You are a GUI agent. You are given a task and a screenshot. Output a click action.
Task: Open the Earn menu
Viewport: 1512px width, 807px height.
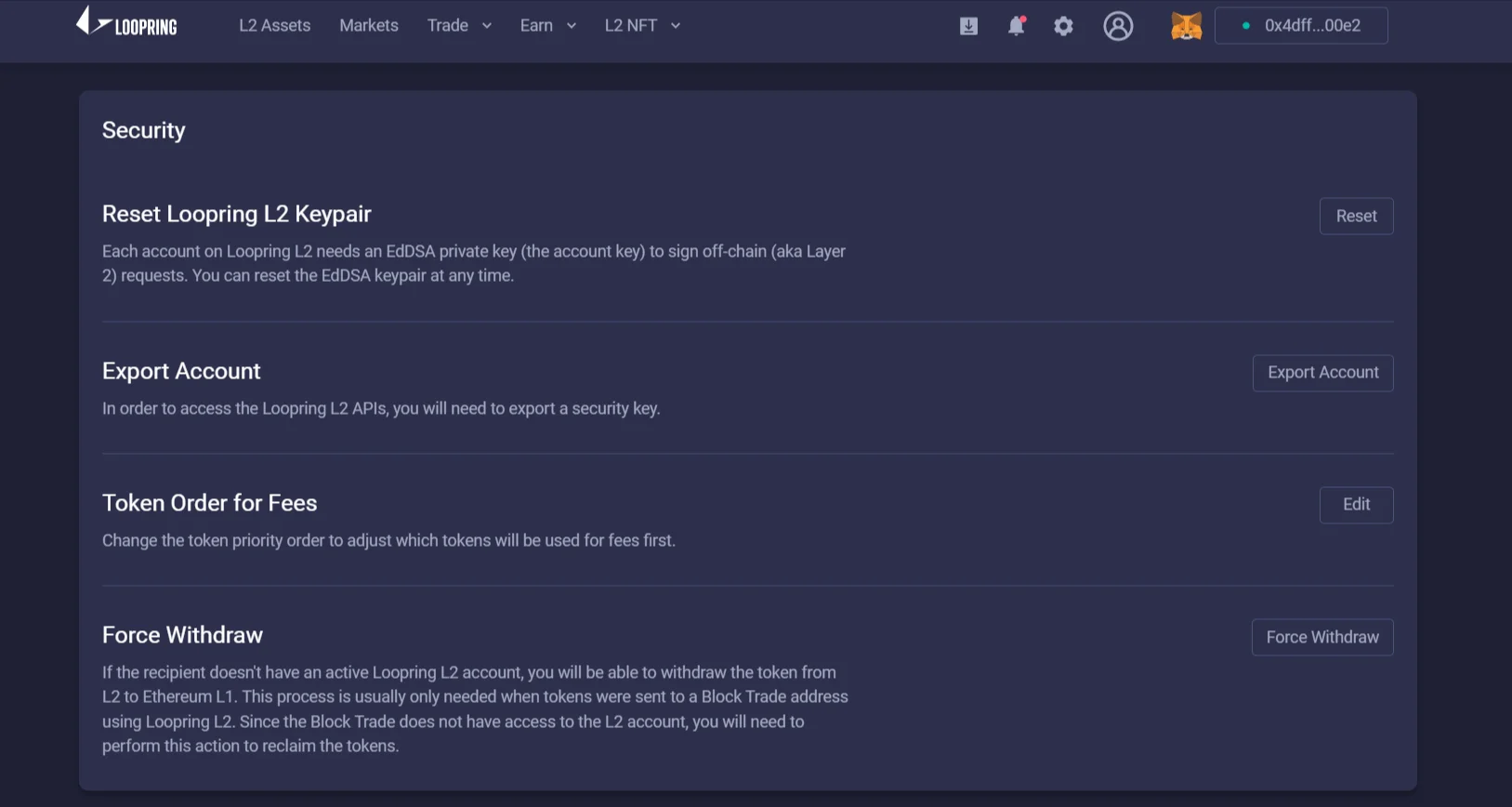click(536, 26)
